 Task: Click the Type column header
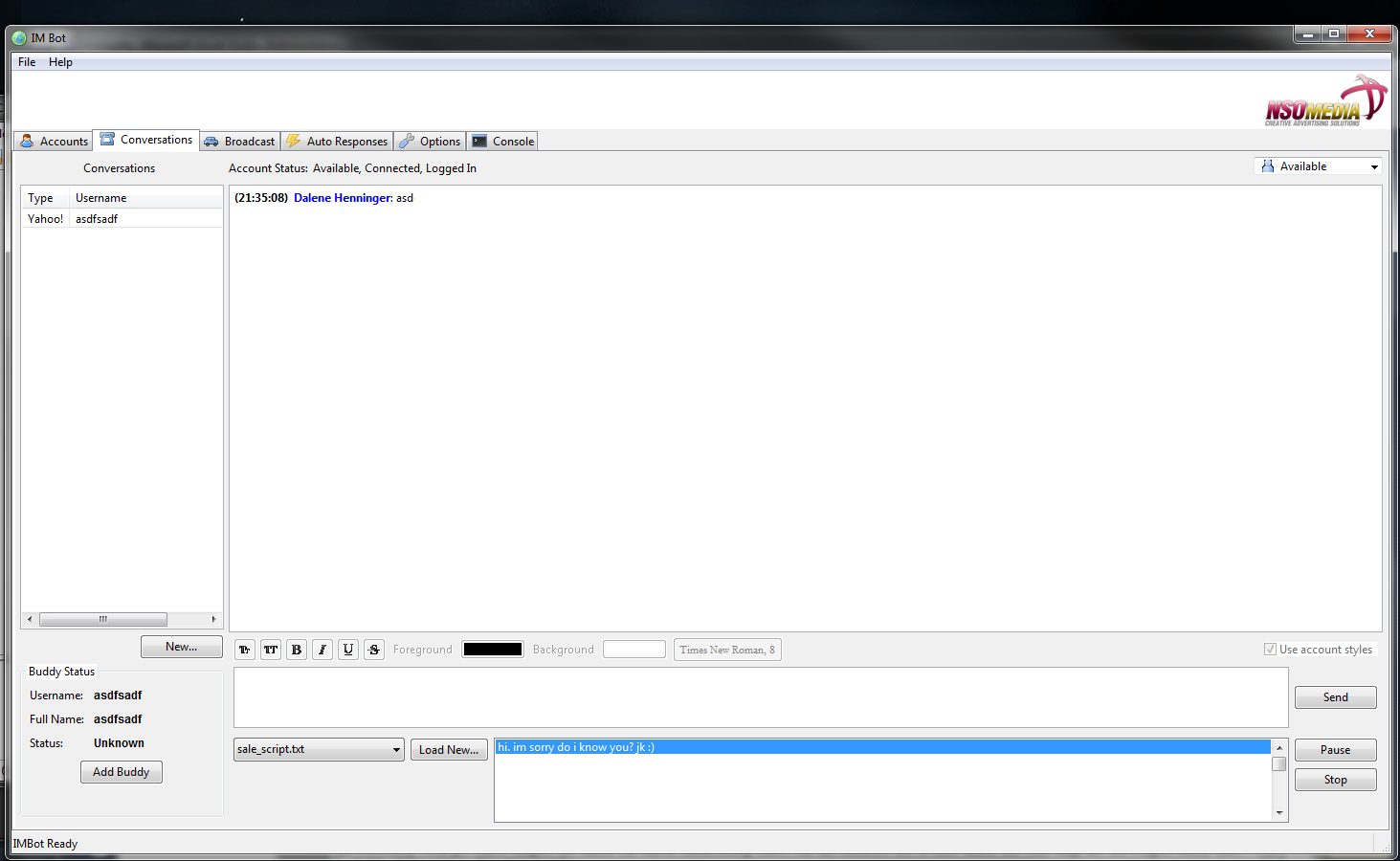pos(45,198)
